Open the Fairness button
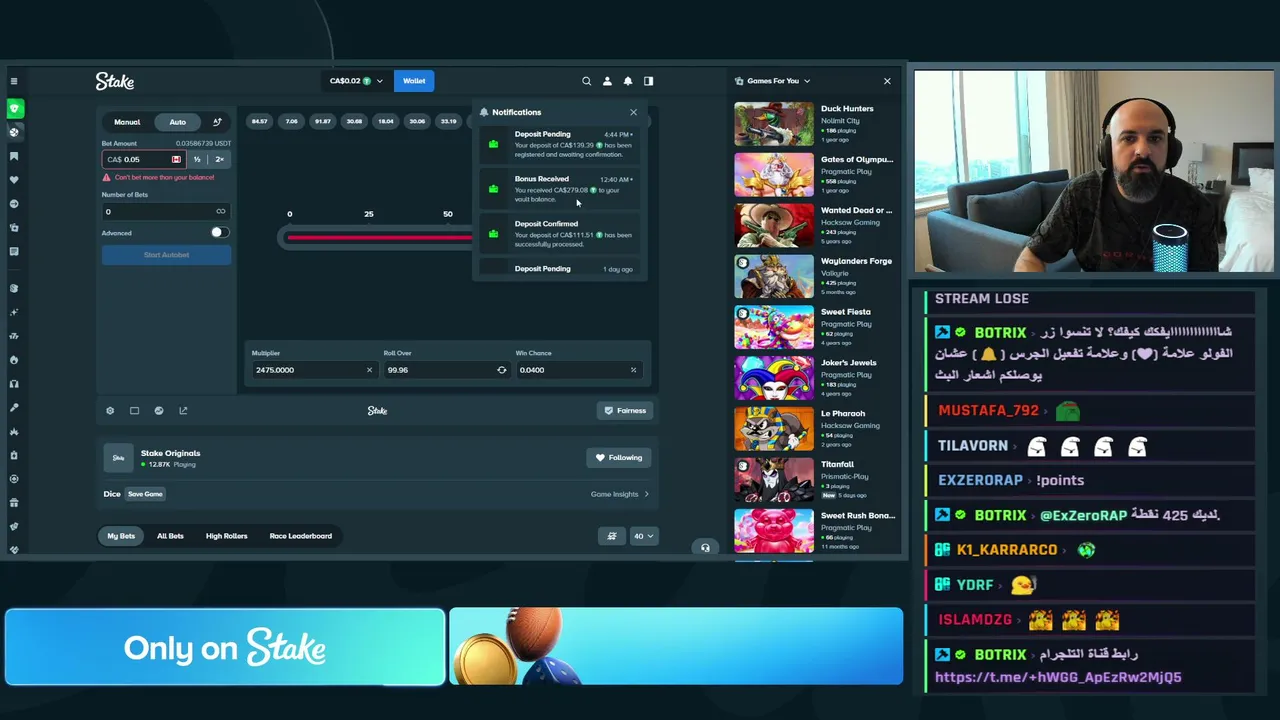 tap(625, 410)
